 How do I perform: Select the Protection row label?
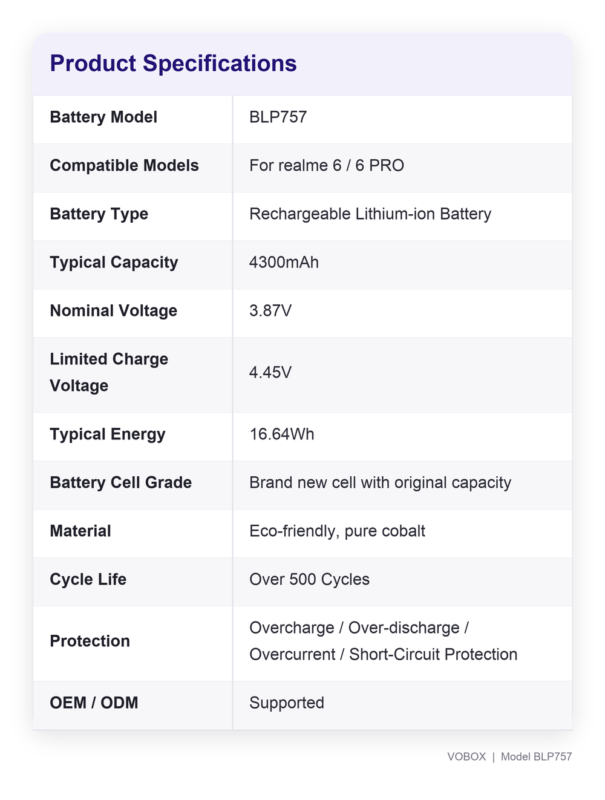coord(90,641)
